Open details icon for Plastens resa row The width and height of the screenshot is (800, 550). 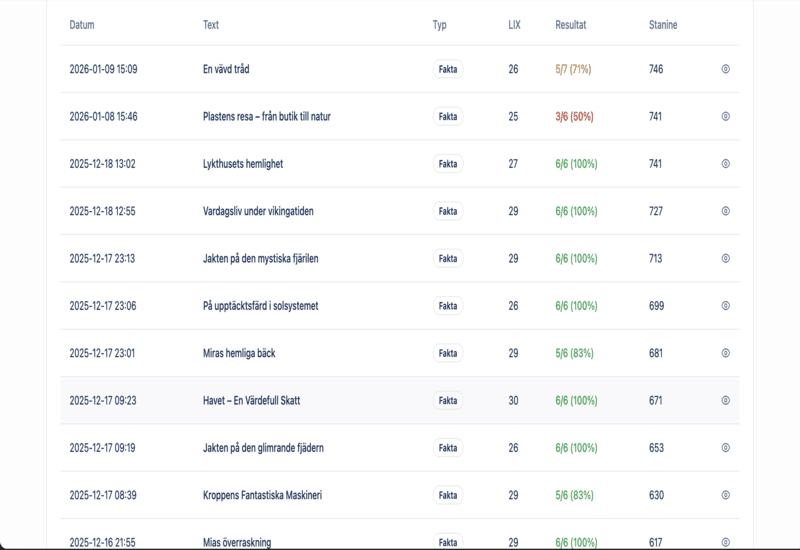(726, 116)
